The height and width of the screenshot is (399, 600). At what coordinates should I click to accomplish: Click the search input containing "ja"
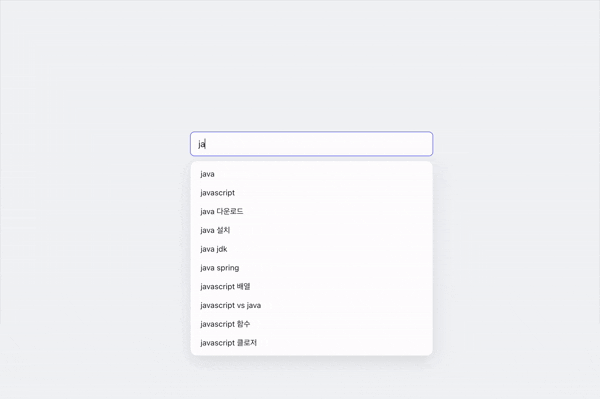point(311,144)
